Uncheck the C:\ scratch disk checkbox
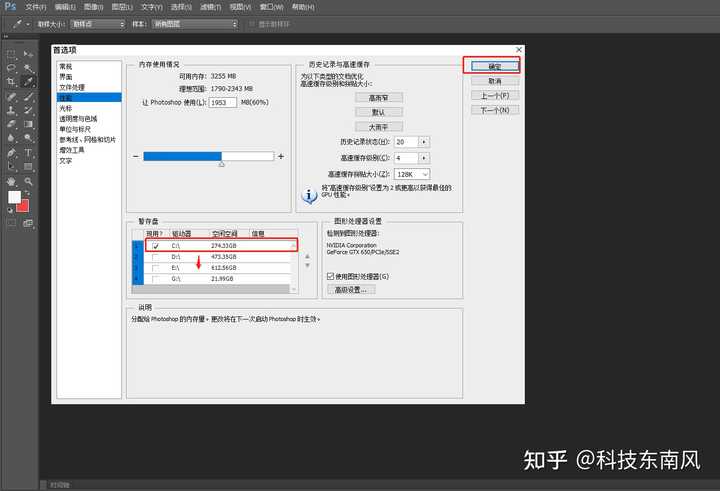 click(156, 246)
